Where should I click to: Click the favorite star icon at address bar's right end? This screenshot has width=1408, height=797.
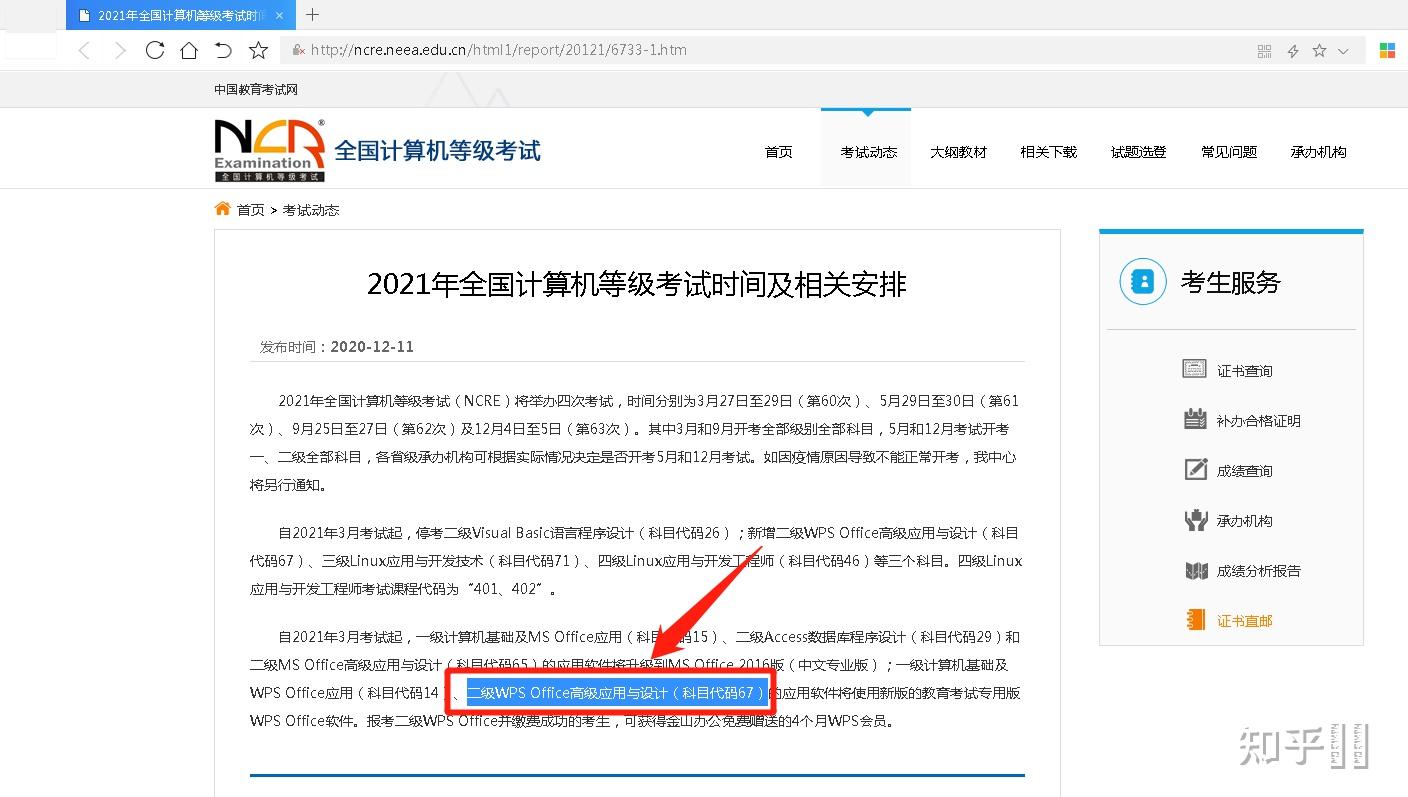click(1319, 50)
